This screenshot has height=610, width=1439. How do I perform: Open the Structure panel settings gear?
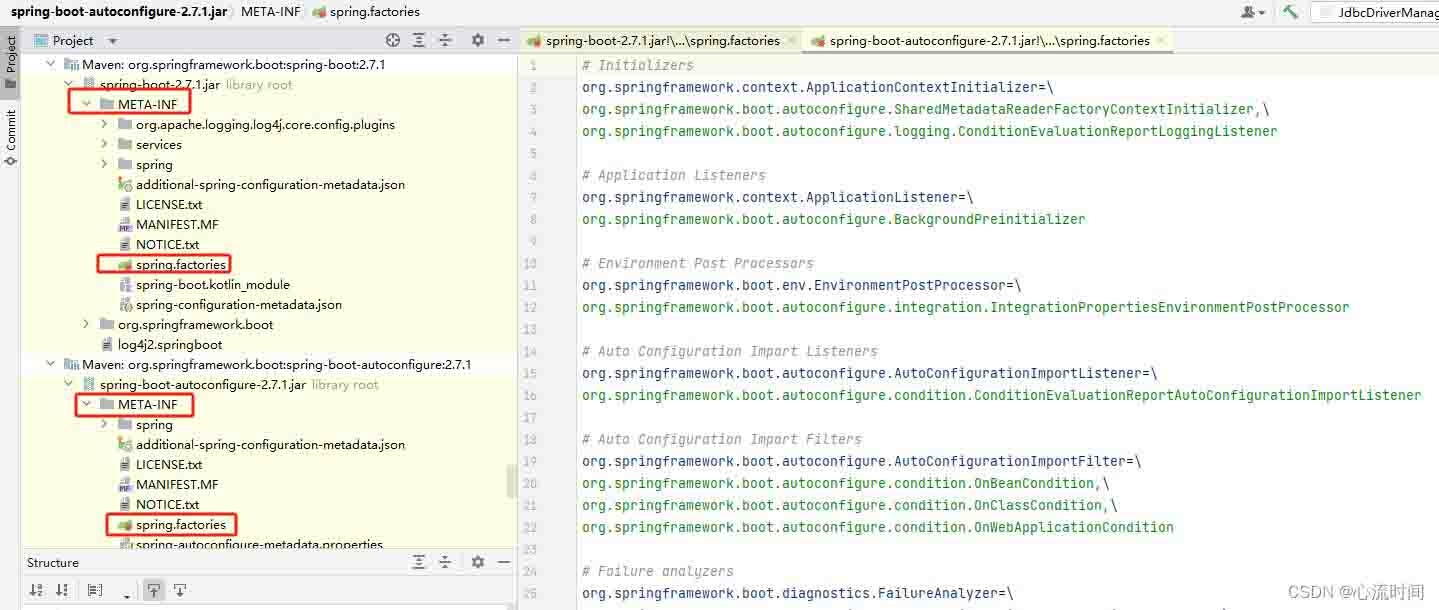pos(477,561)
